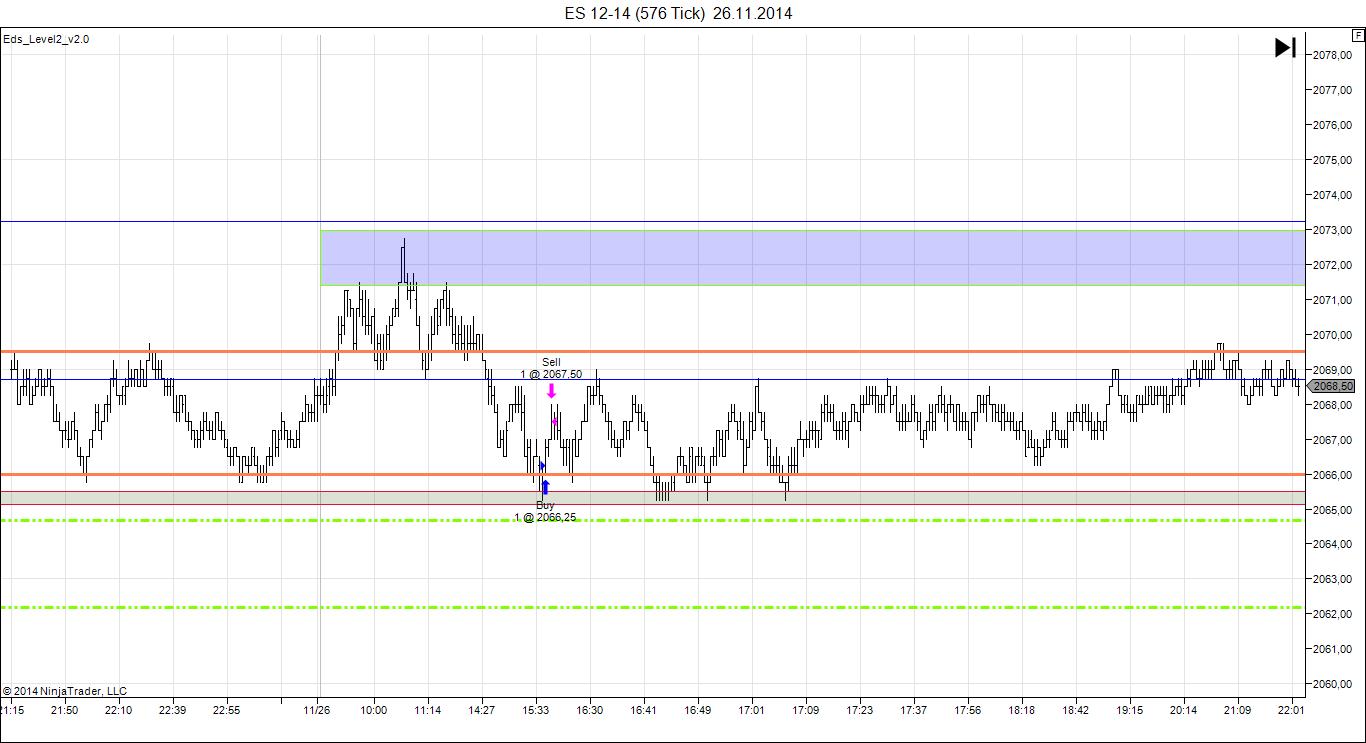This screenshot has width=1366, height=743.
Task: Click the 2061,00 price axis label
Action: coord(1331,649)
